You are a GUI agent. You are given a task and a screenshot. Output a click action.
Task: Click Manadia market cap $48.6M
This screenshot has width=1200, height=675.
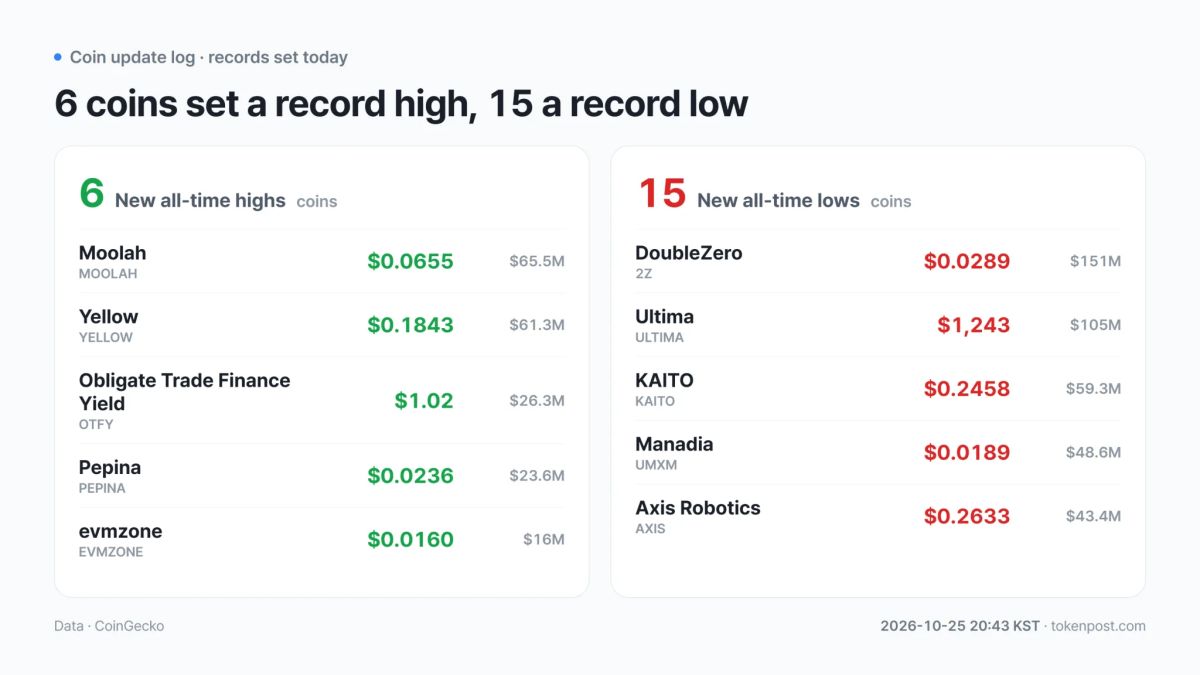1093,453
